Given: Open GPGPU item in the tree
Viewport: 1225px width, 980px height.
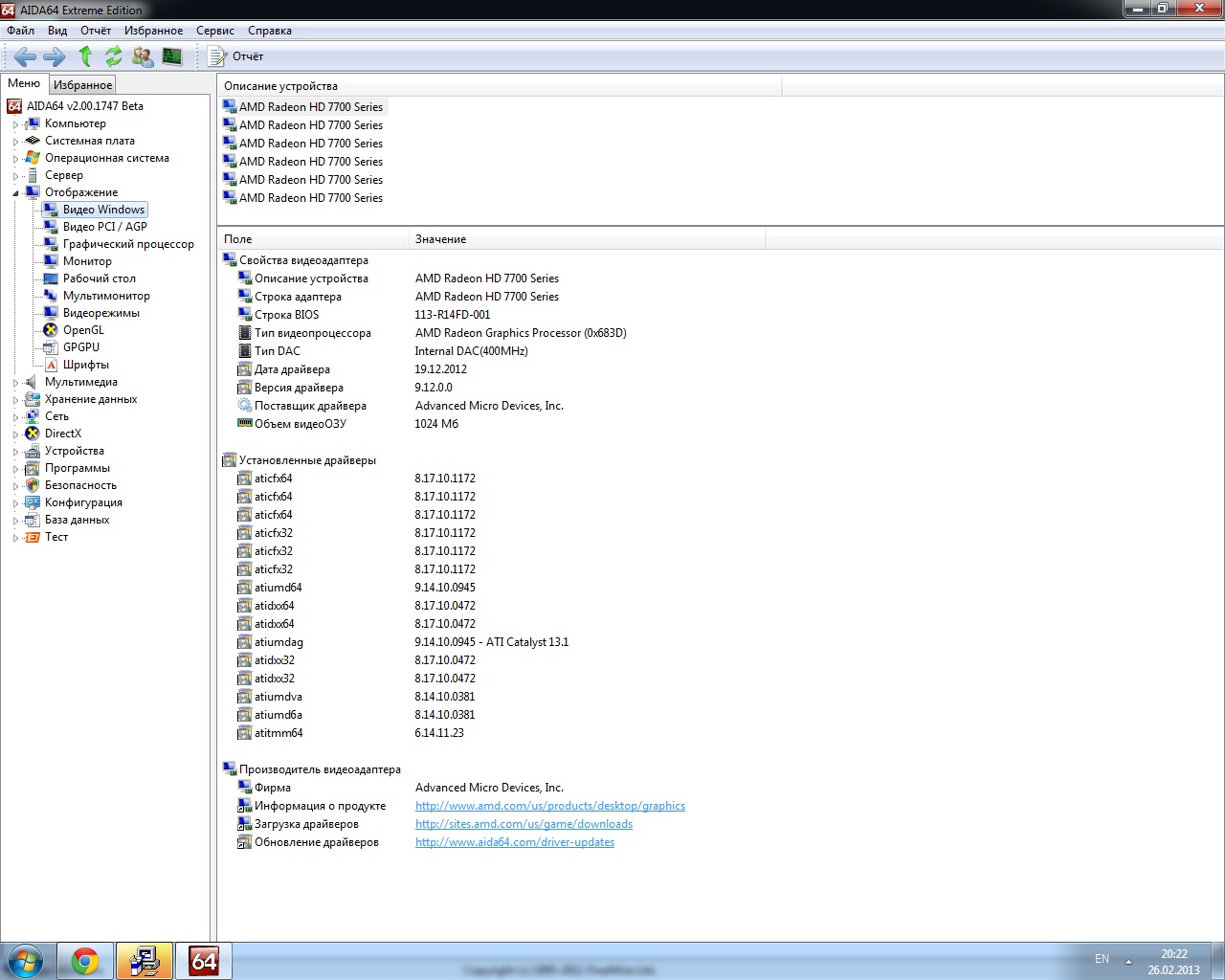Looking at the screenshot, I should (x=80, y=347).
